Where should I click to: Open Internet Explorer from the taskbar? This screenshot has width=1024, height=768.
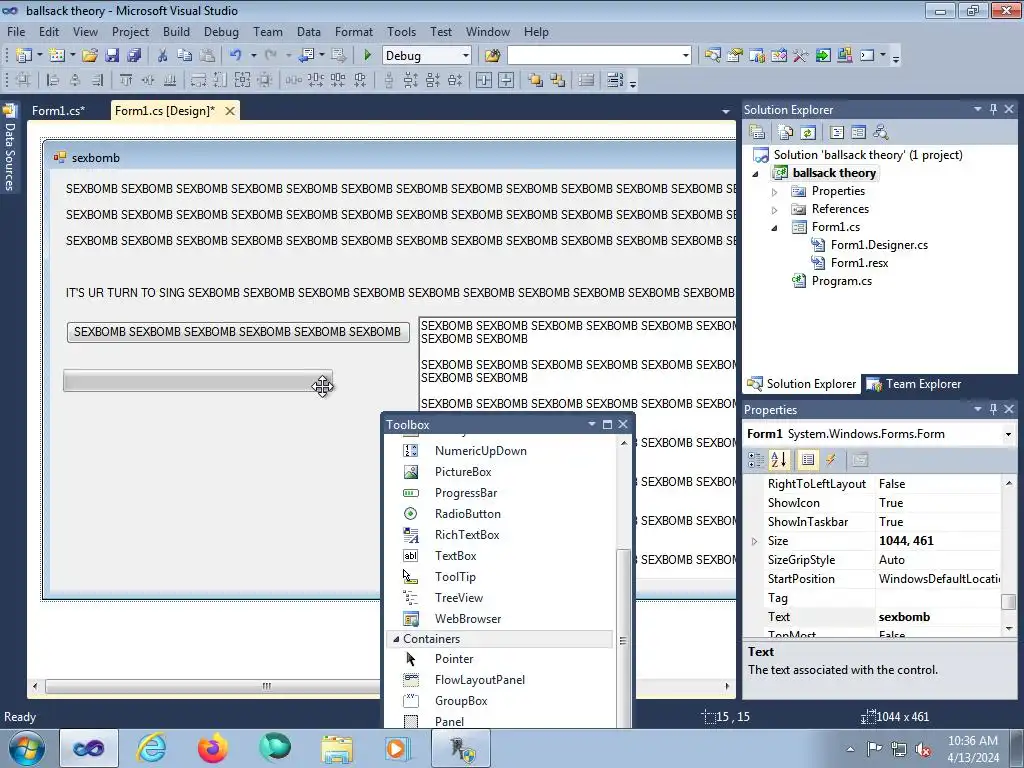tap(152, 748)
